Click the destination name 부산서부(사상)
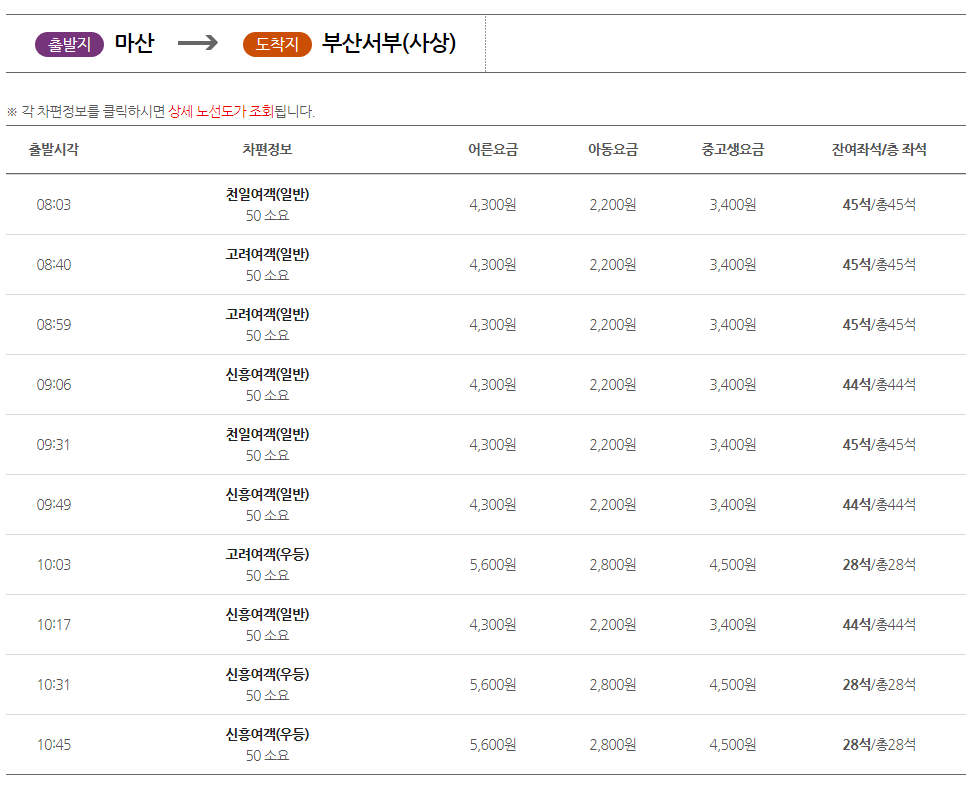The image size is (975, 787). 389,44
